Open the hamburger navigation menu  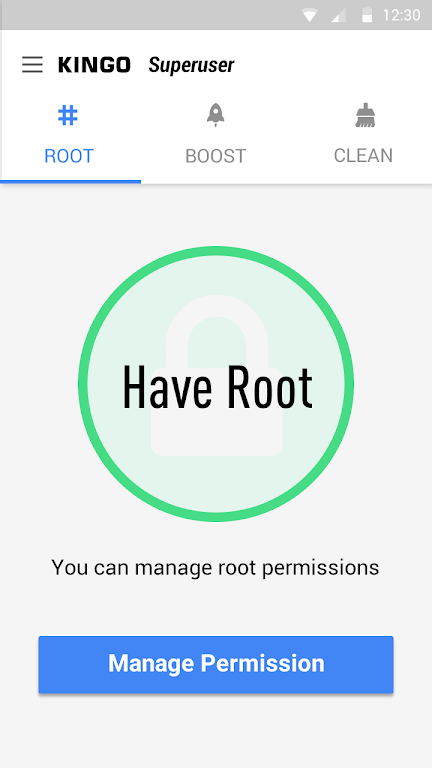(32, 65)
